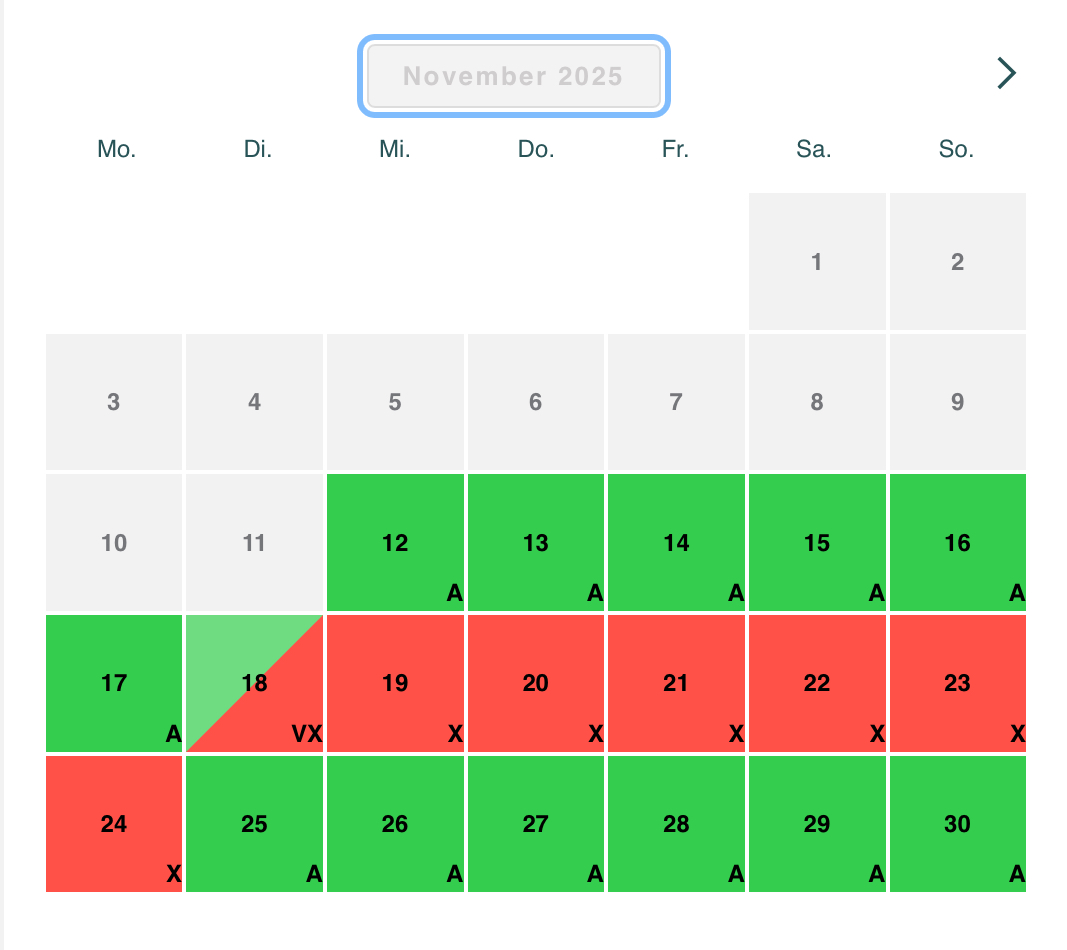Go to next month using right chevron
The width and height of the screenshot is (1067, 950).
pyautogui.click(x=1006, y=73)
